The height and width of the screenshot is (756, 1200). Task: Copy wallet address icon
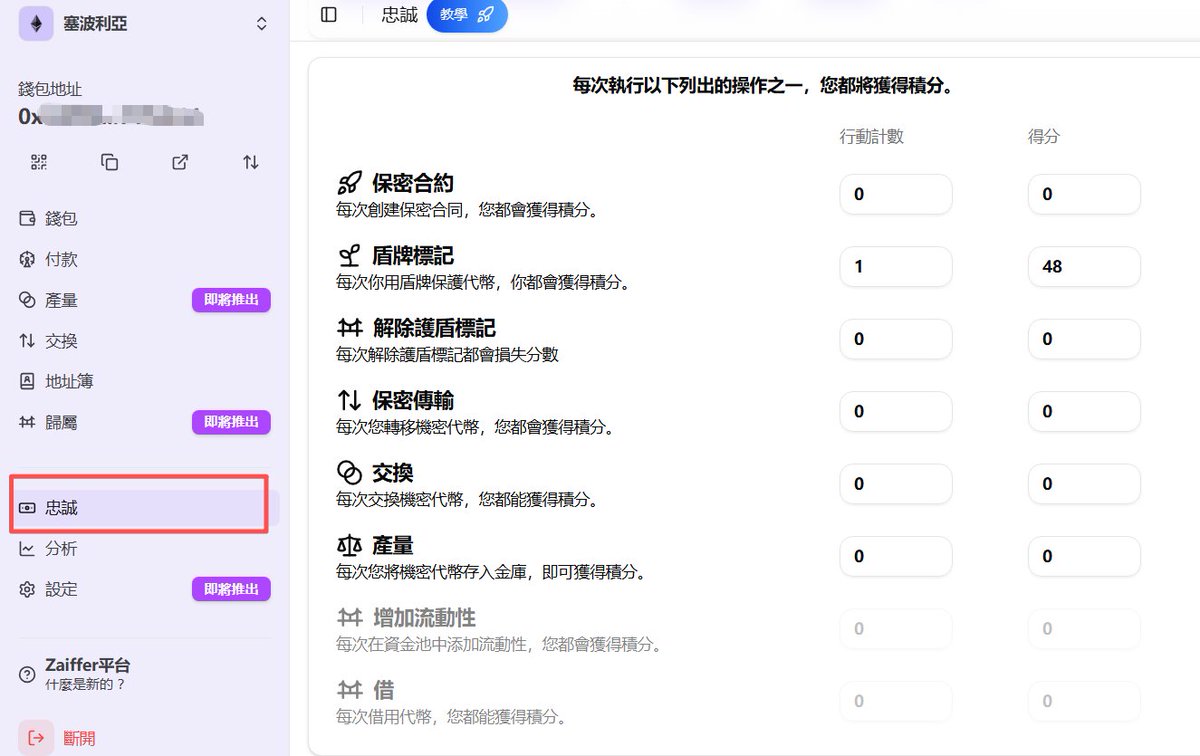click(110, 162)
